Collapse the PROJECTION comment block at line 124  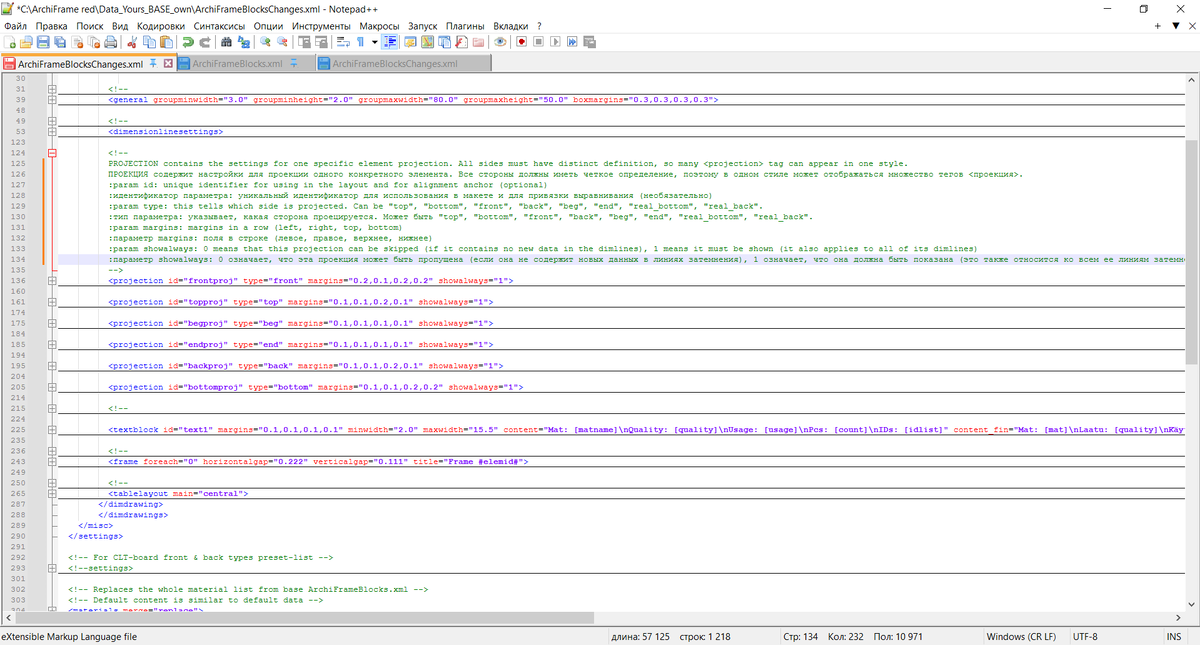pyautogui.click(x=52, y=153)
